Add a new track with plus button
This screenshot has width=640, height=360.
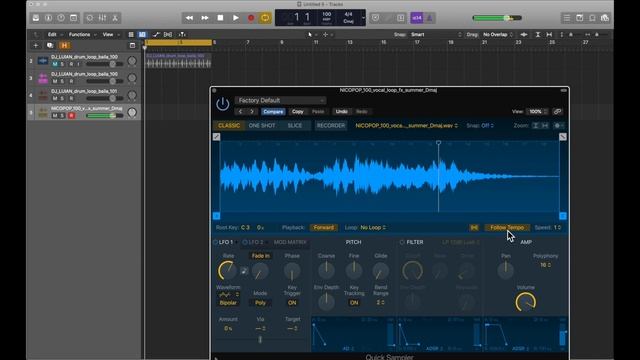tap(36, 45)
